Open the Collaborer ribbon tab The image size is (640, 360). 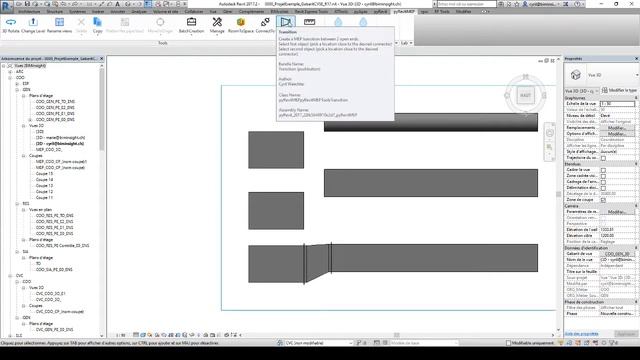(x=194, y=11)
